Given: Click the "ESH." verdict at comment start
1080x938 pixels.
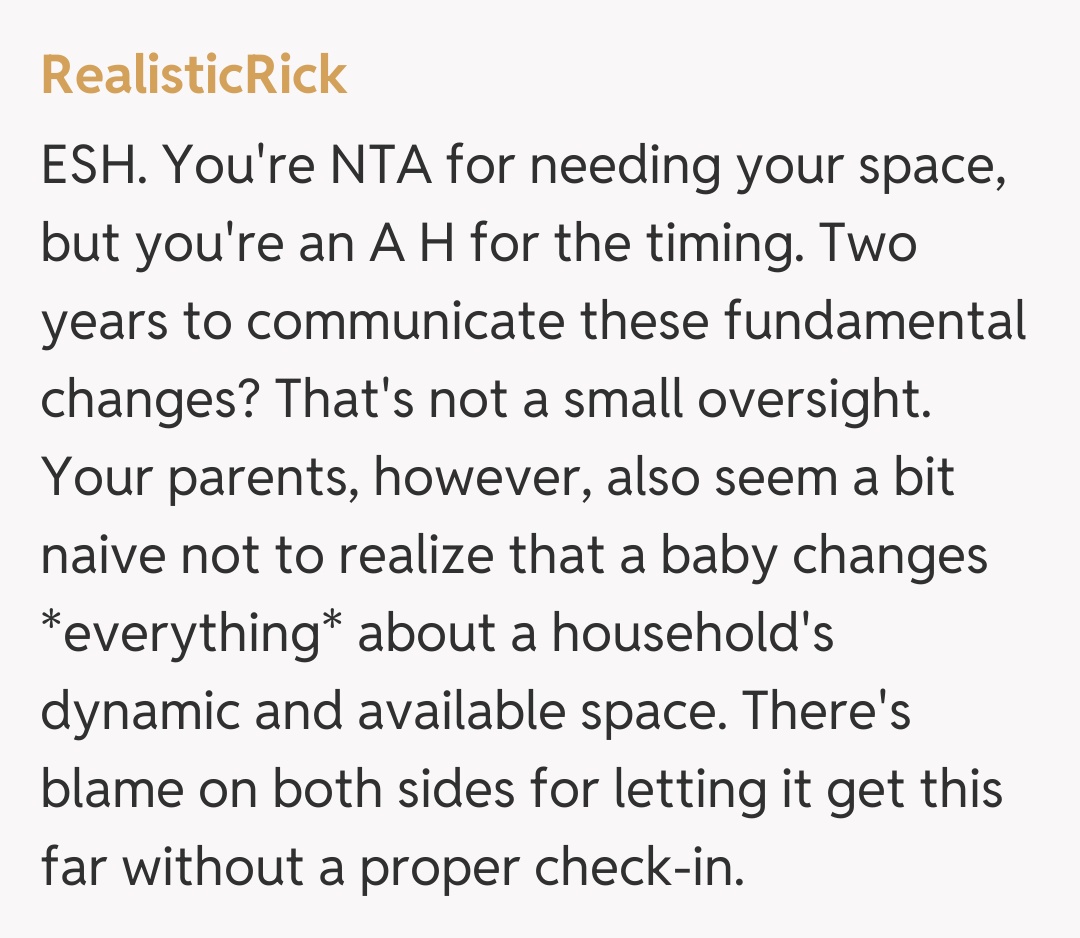Looking at the screenshot, I should [x=95, y=166].
